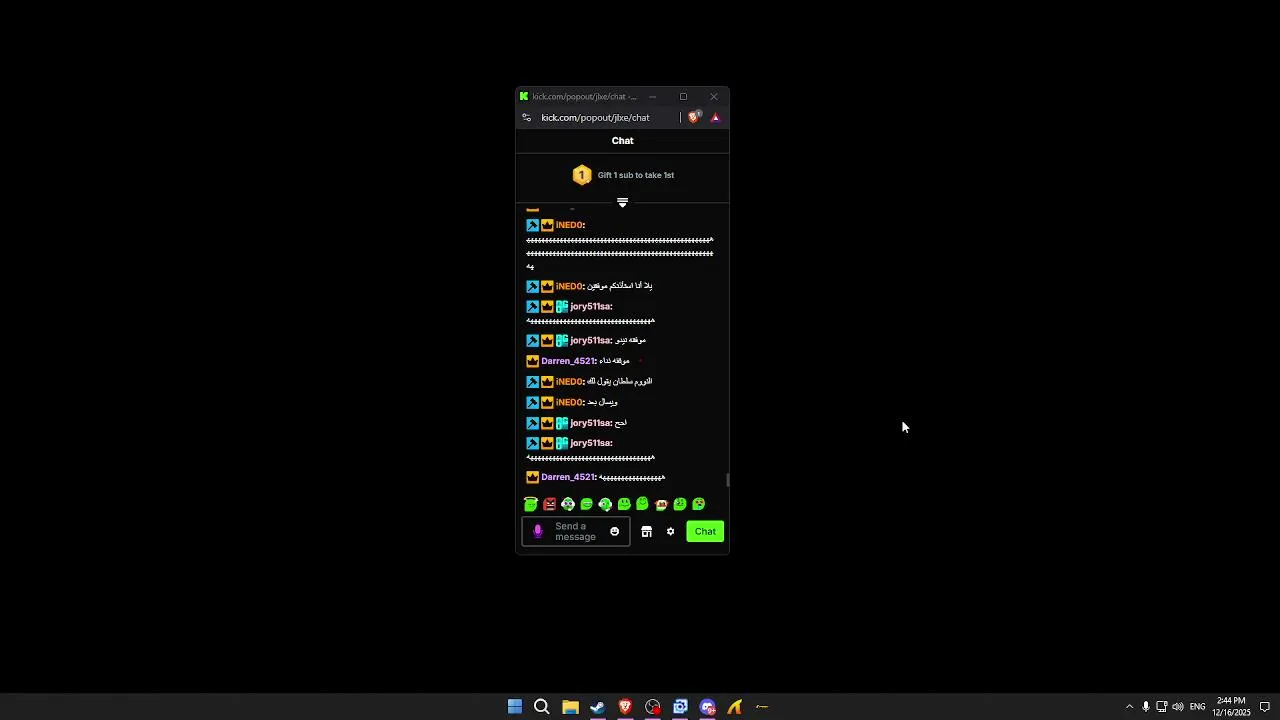
Task: Focus the 'Send a message' input field
Action: [x=576, y=532]
